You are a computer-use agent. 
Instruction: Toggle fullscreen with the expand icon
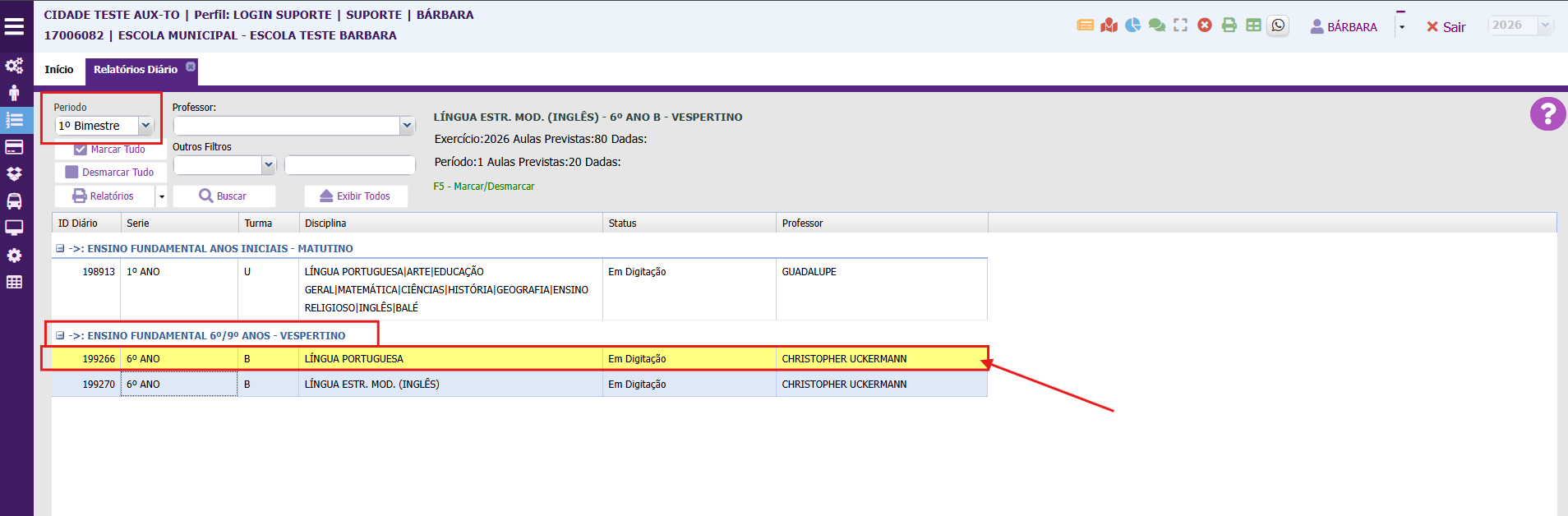[1180, 25]
